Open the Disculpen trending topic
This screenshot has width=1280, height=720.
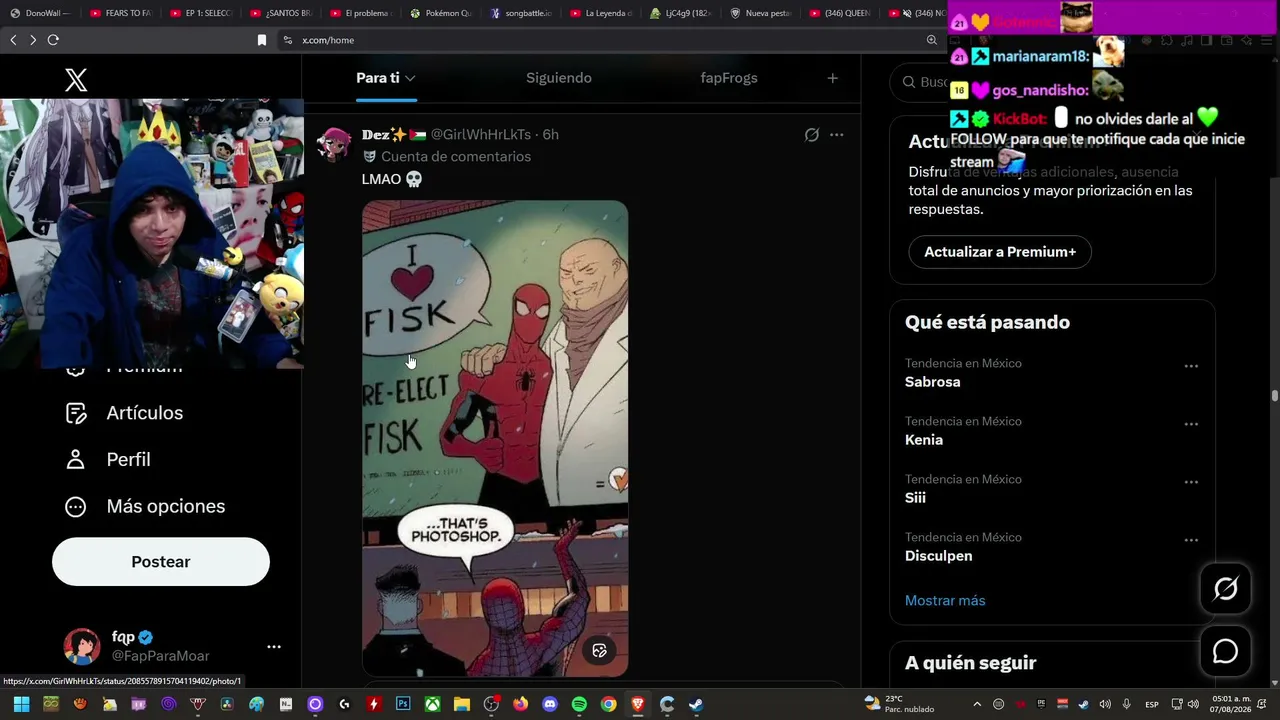pos(939,556)
